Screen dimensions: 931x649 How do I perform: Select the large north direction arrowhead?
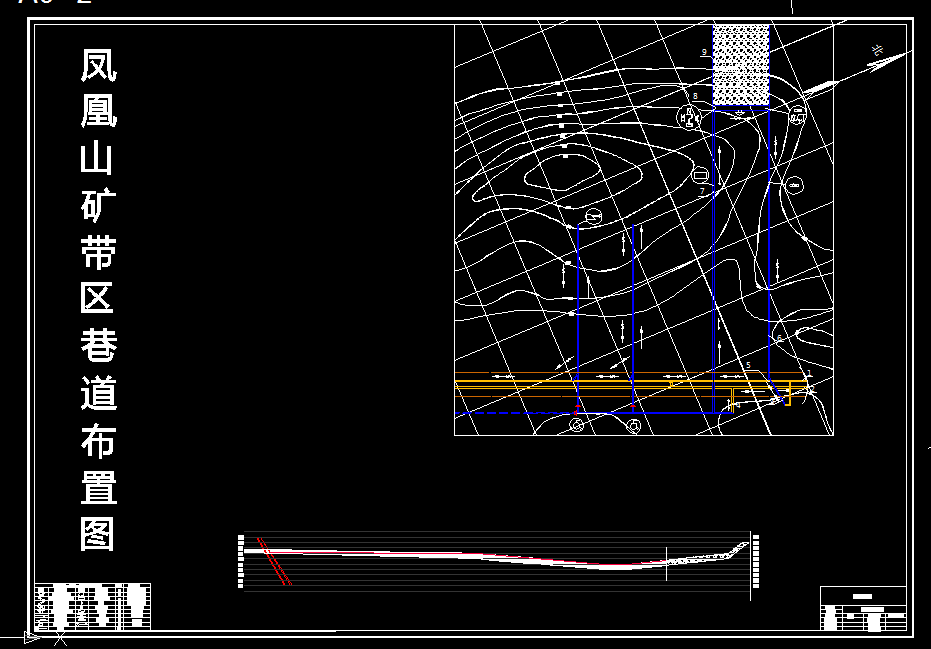coord(886,62)
